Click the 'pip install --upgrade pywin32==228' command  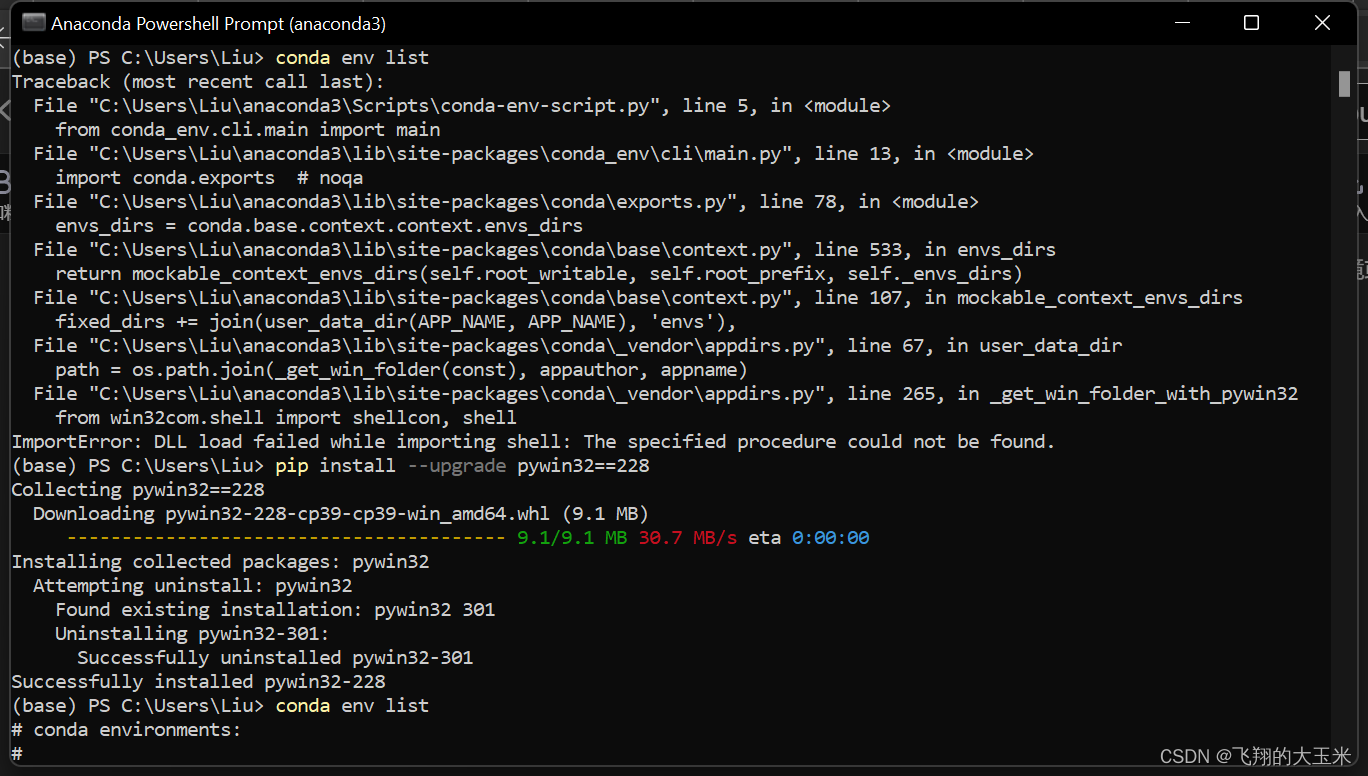(x=462, y=465)
